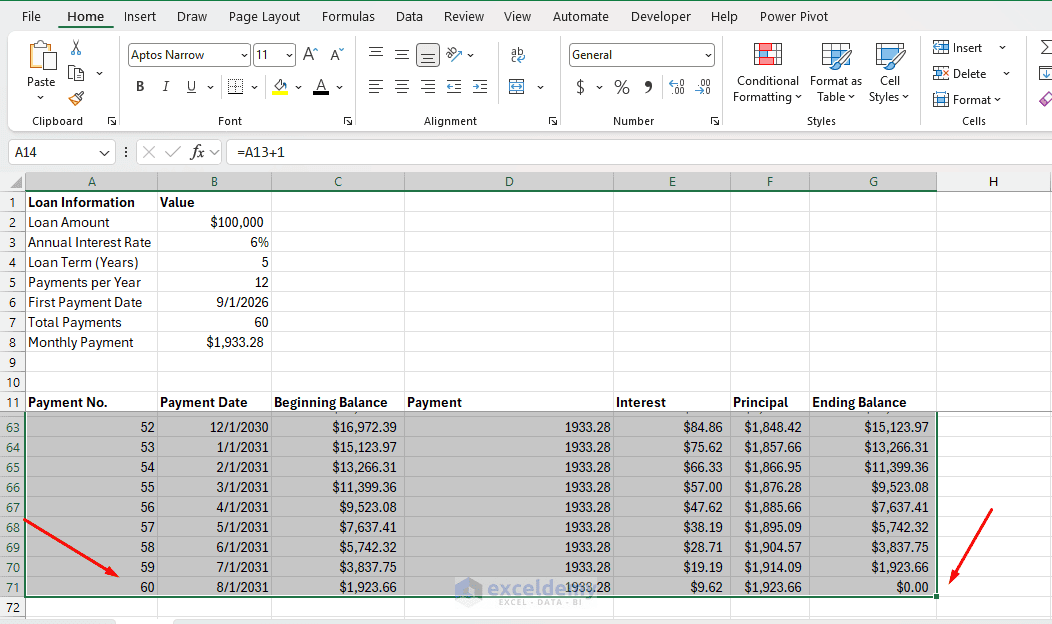
Task: Set Bottom Align vertical alignment
Action: tap(428, 55)
